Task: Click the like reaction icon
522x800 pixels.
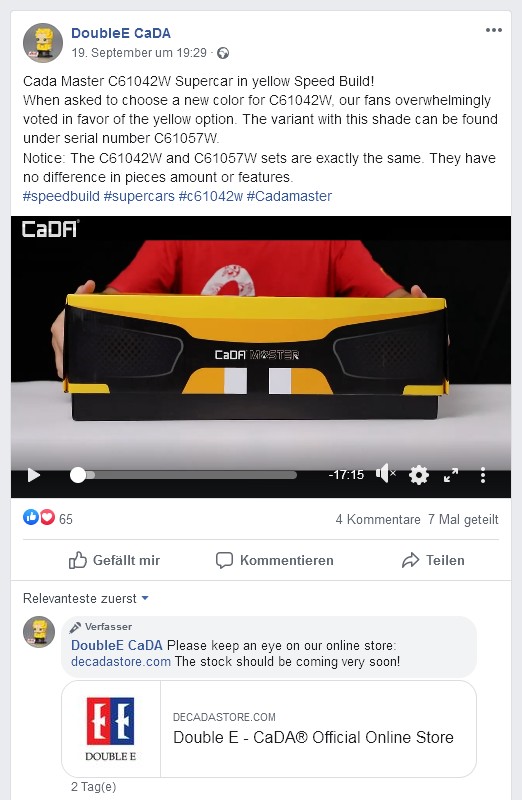Action: point(31,517)
